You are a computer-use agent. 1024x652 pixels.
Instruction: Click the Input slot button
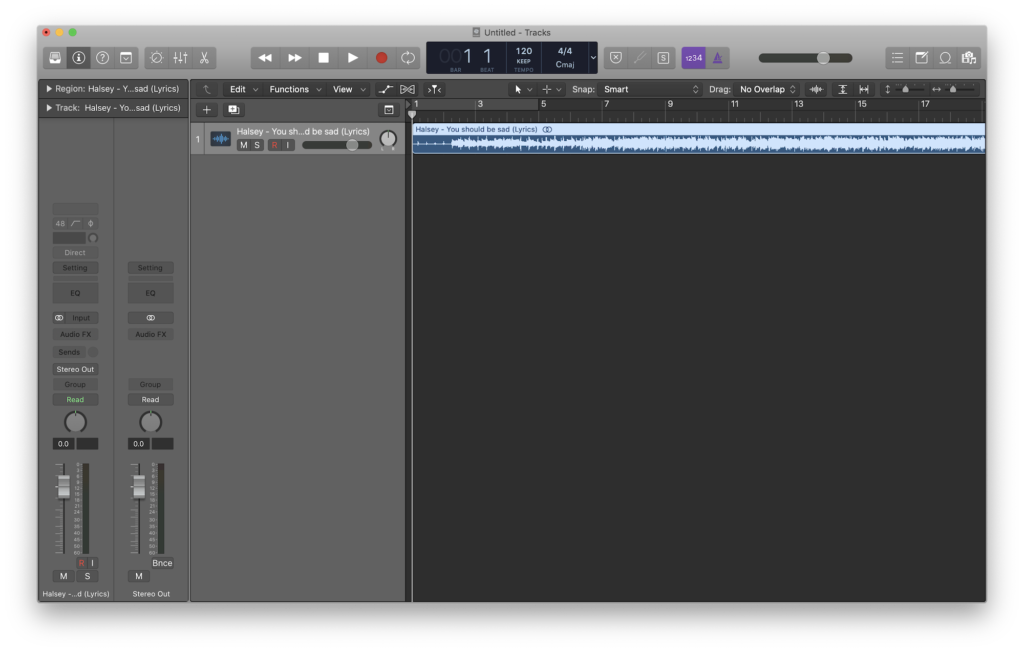tap(82, 318)
